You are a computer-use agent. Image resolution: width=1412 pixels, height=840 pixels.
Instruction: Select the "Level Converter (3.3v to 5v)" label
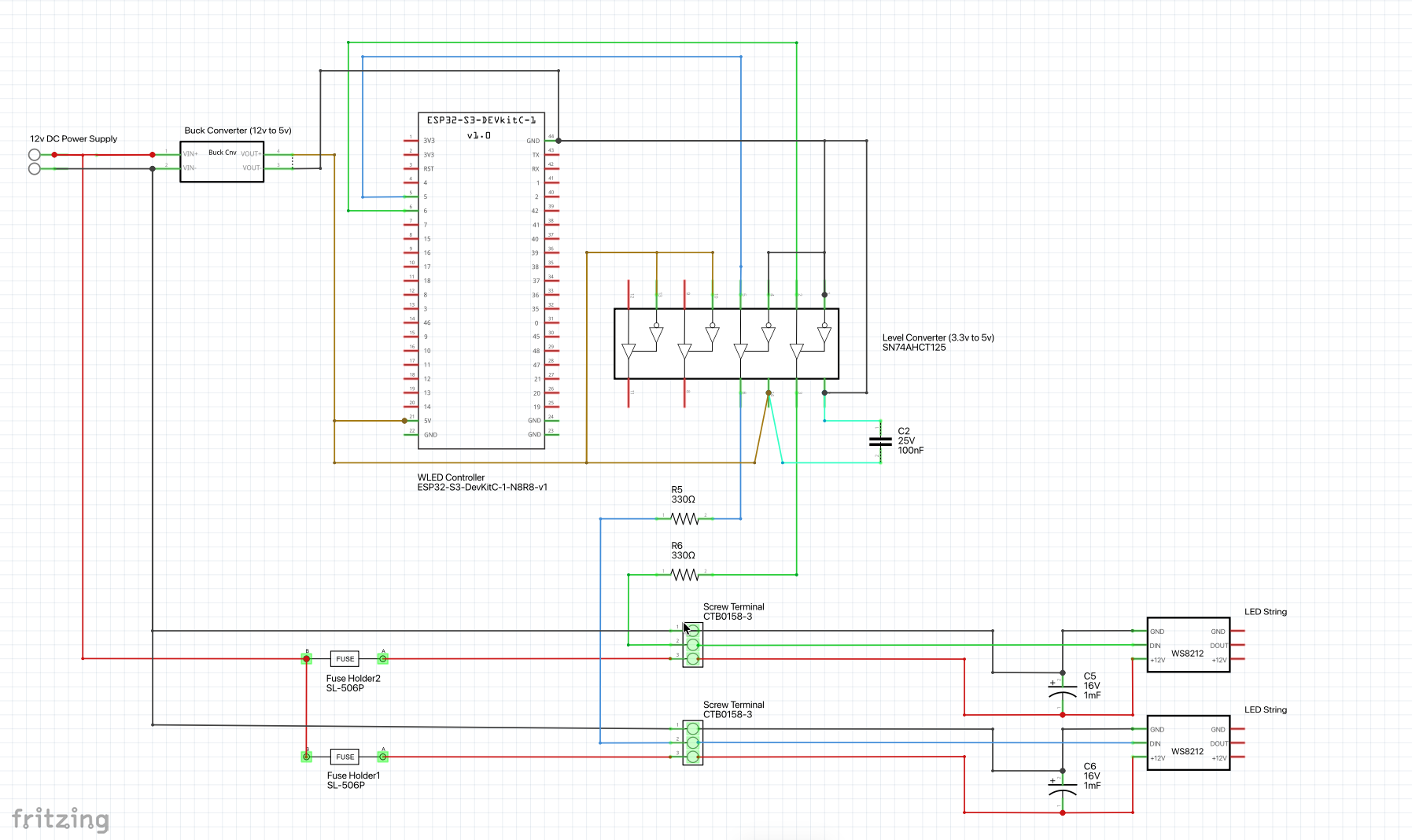point(938,337)
